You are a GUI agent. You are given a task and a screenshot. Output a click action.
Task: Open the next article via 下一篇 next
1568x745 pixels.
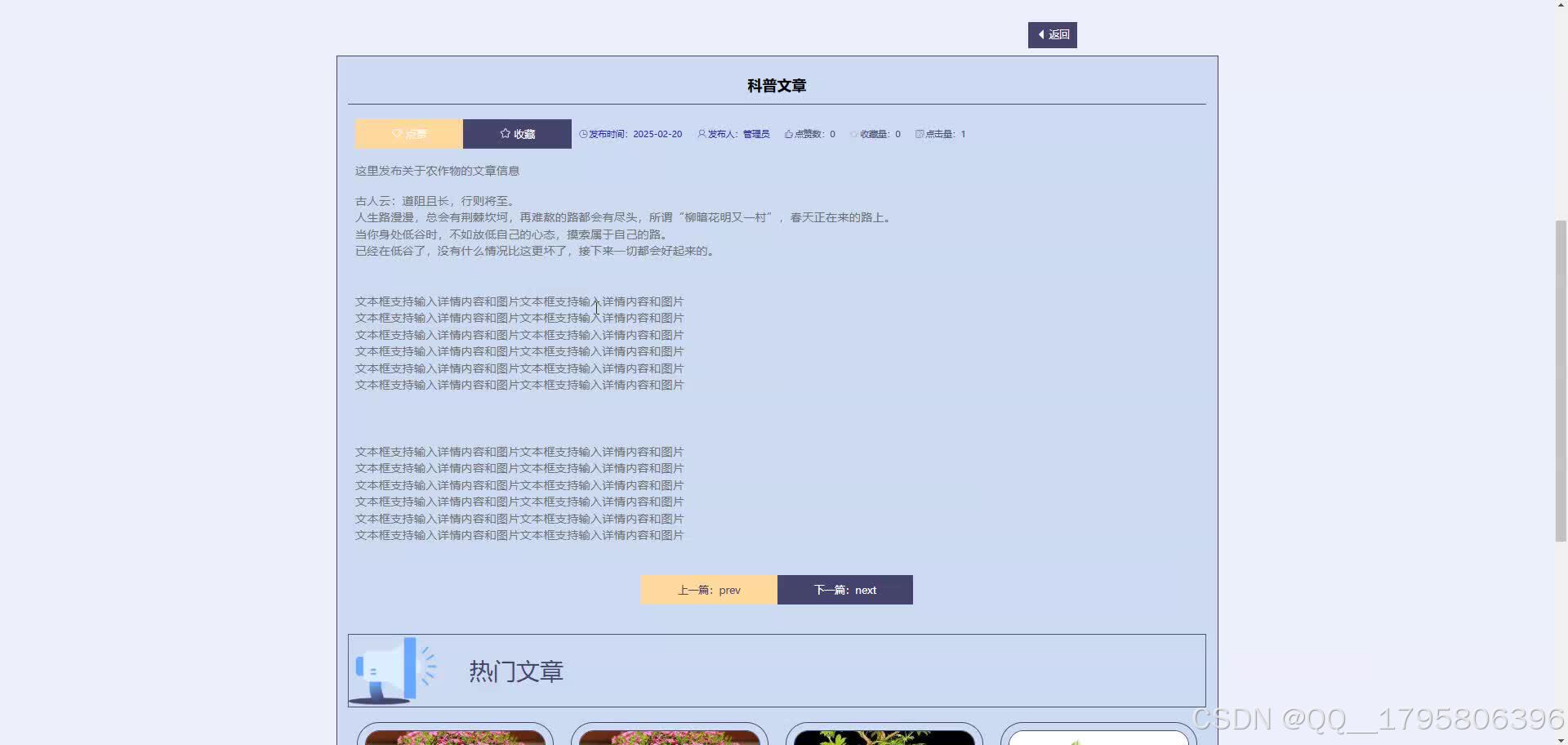point(845,590)
